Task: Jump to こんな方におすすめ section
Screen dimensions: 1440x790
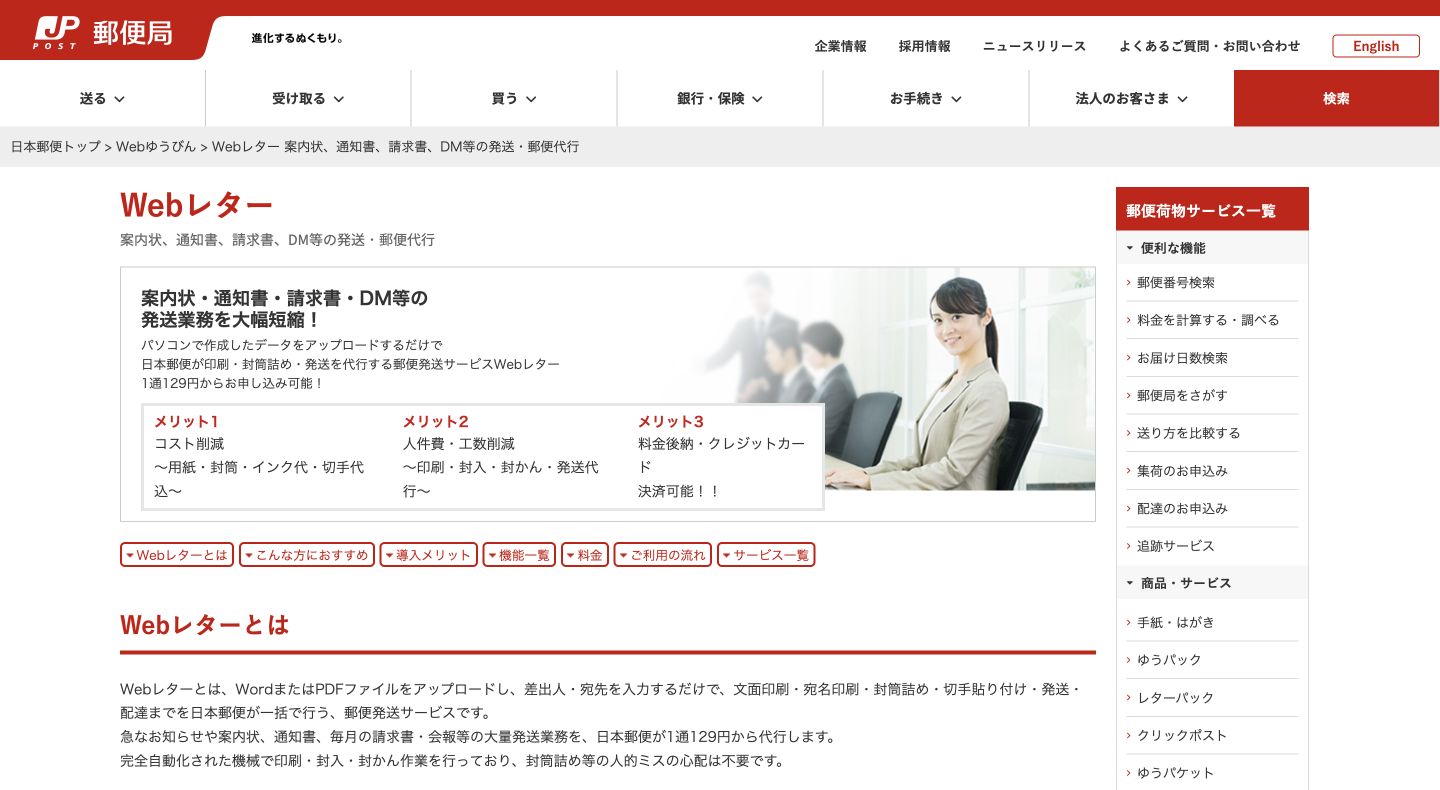Action: [307, 555]
